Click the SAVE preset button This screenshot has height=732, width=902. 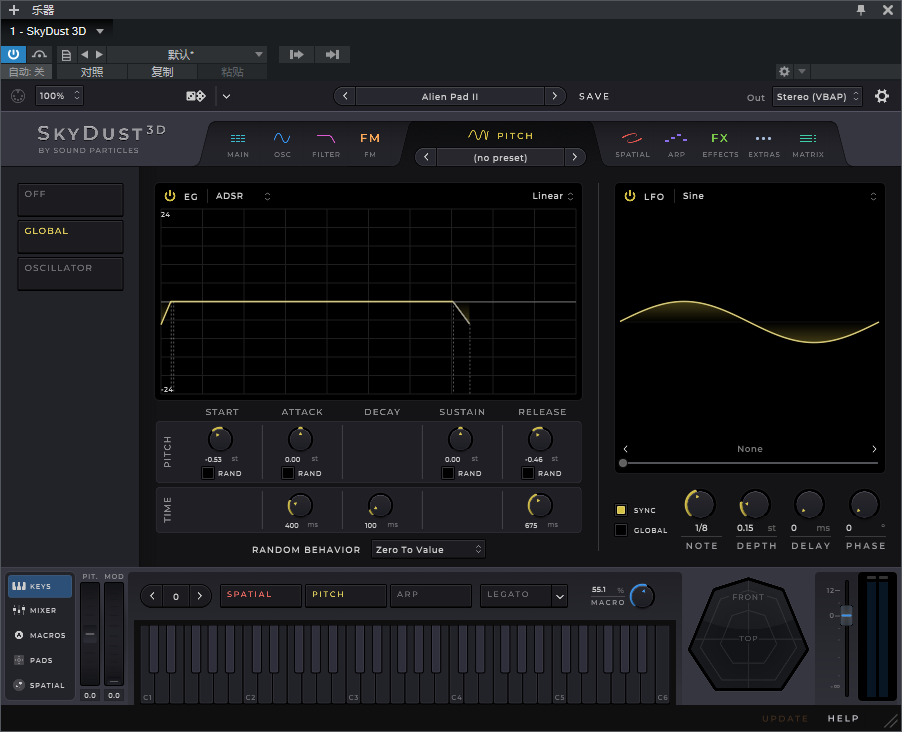[594, 96]
